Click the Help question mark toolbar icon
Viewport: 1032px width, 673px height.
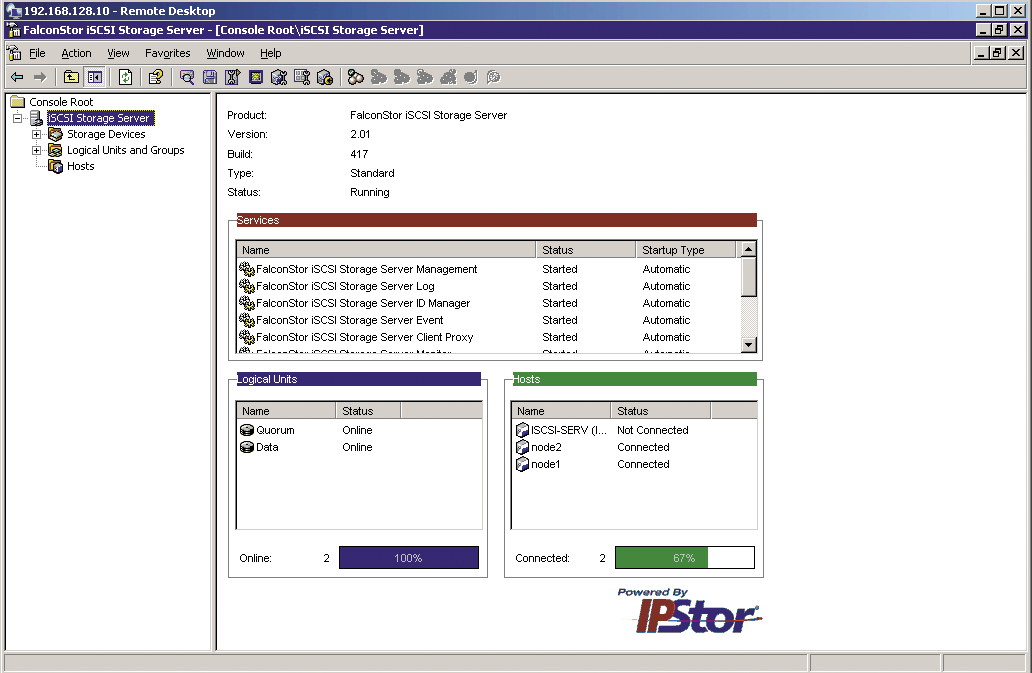pyautogui.click(x=155, y=77)
